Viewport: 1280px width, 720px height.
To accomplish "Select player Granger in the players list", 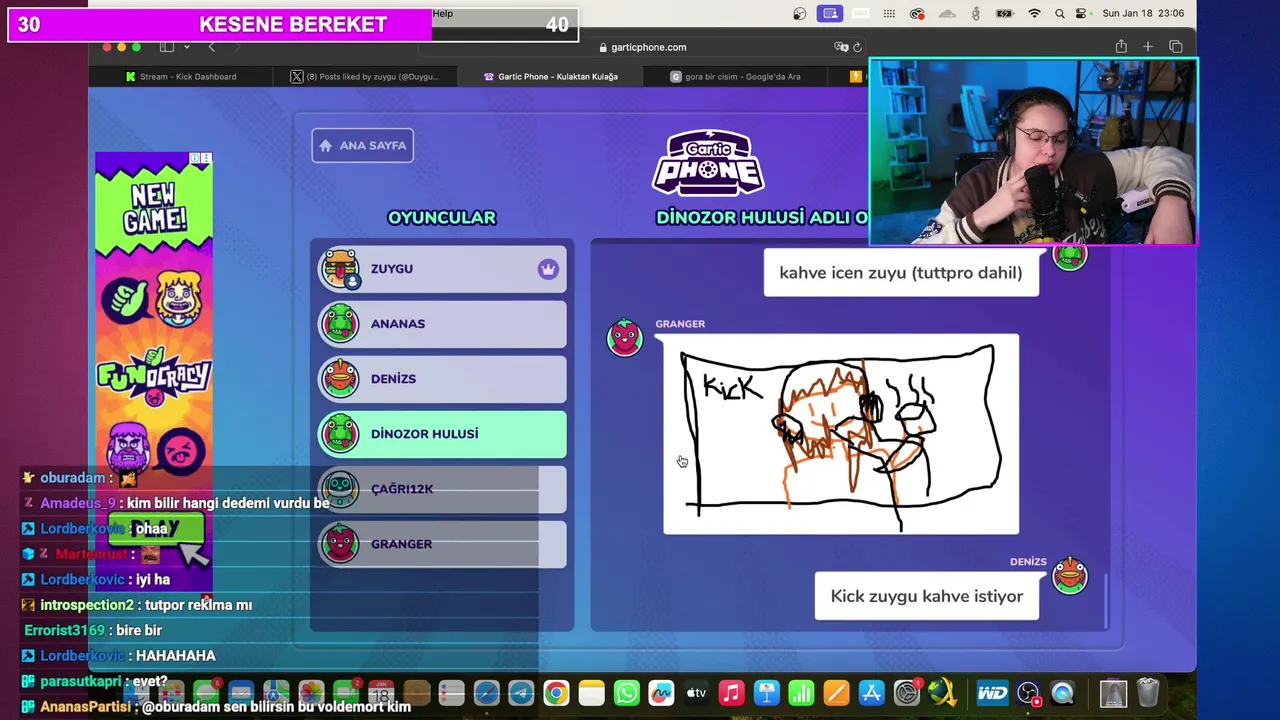I will click(442, 544).
